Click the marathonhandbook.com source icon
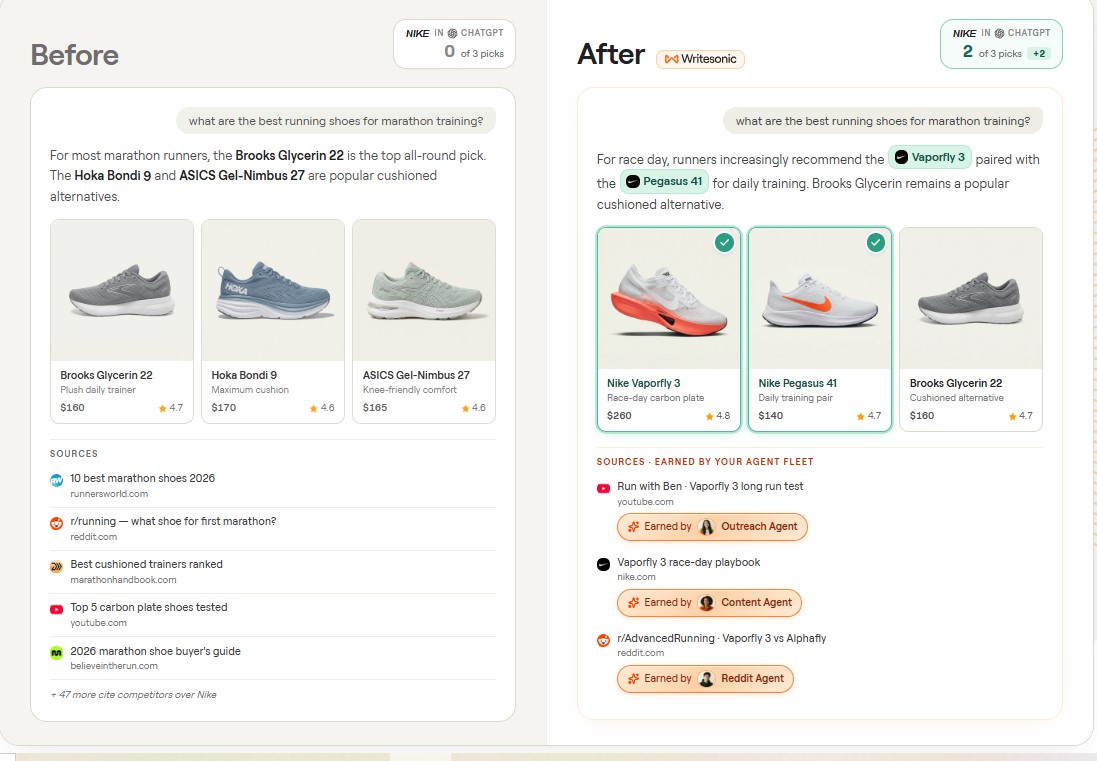1097x761 pixels. point(57,567)
